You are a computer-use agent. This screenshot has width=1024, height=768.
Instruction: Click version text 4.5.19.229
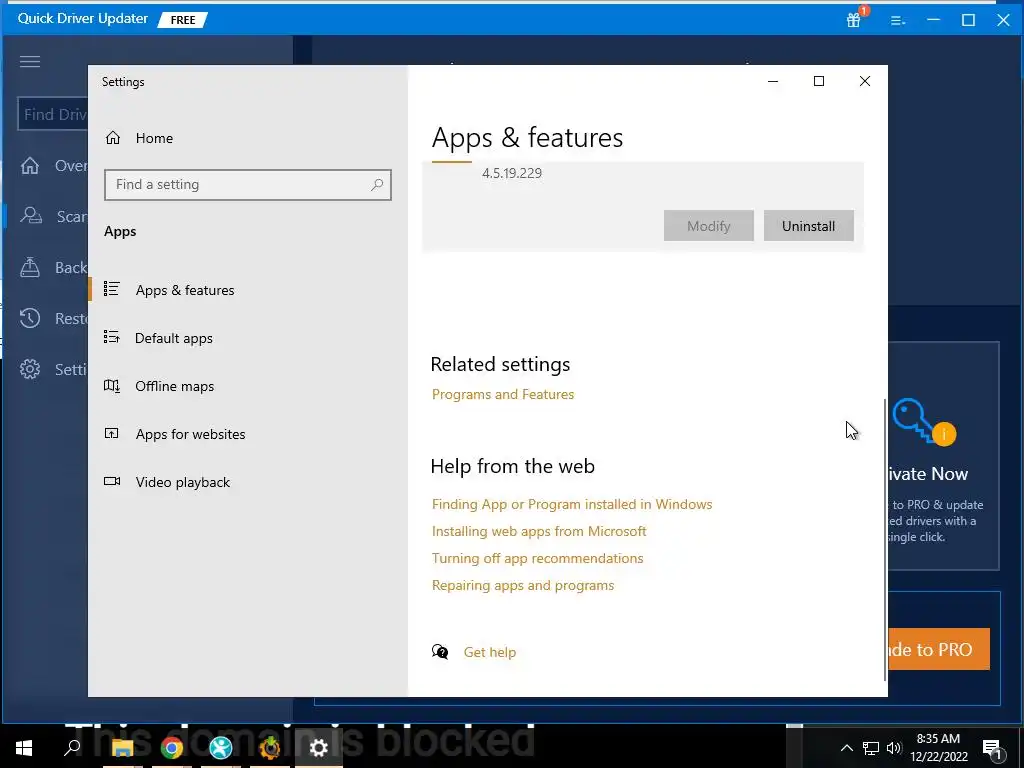click(x=512, y=173)
